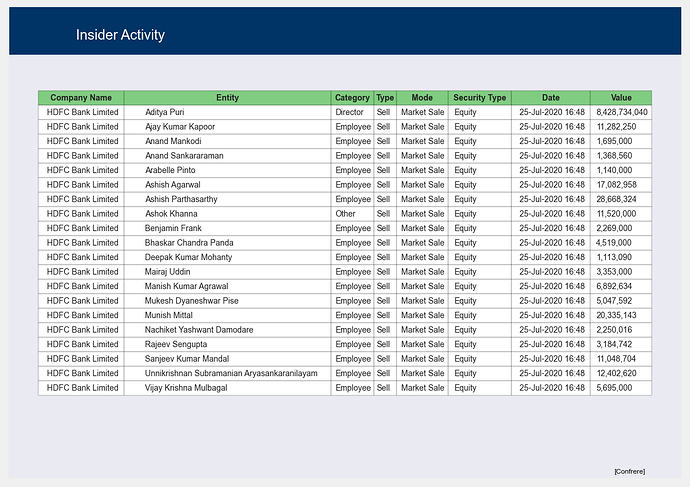690x487 pixels.
Task: Click the Type column header
Action: tap(385, 98)
